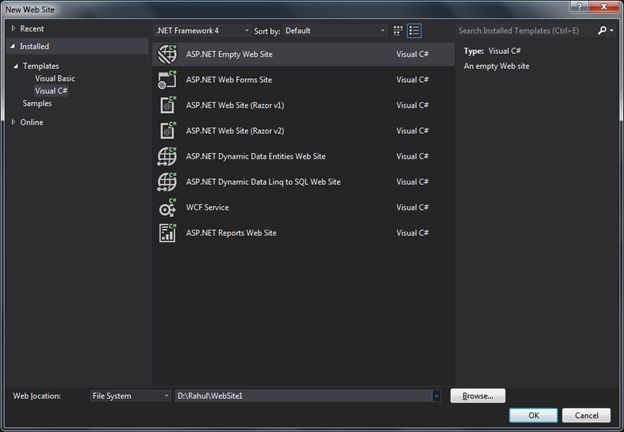Open the web location path history dropdown arrow
624x432 pixels.
point(436,396)
